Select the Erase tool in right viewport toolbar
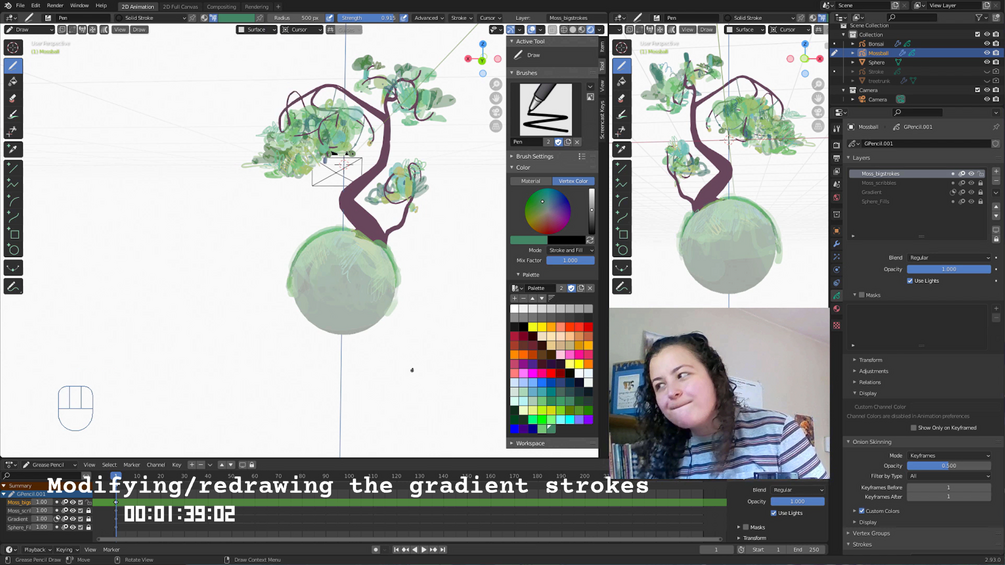Image resolution: width=1005 pixels, height=565 pixels. 622,99
